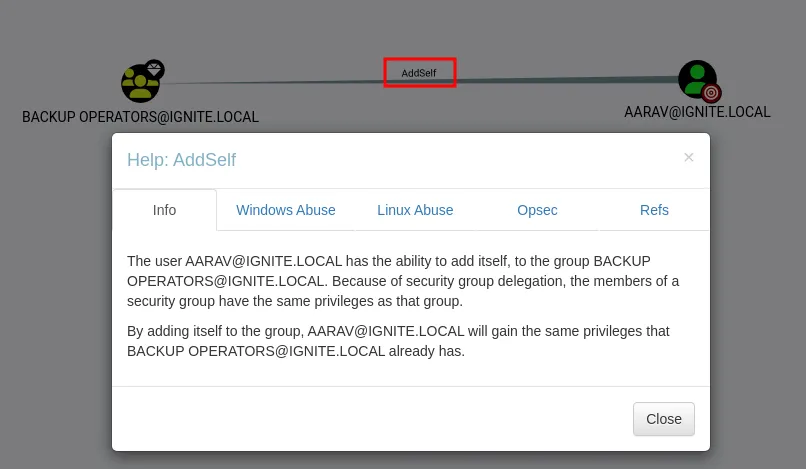Click the diamond badge on the group node
The image size is (806, 469).
pos(154,69)
